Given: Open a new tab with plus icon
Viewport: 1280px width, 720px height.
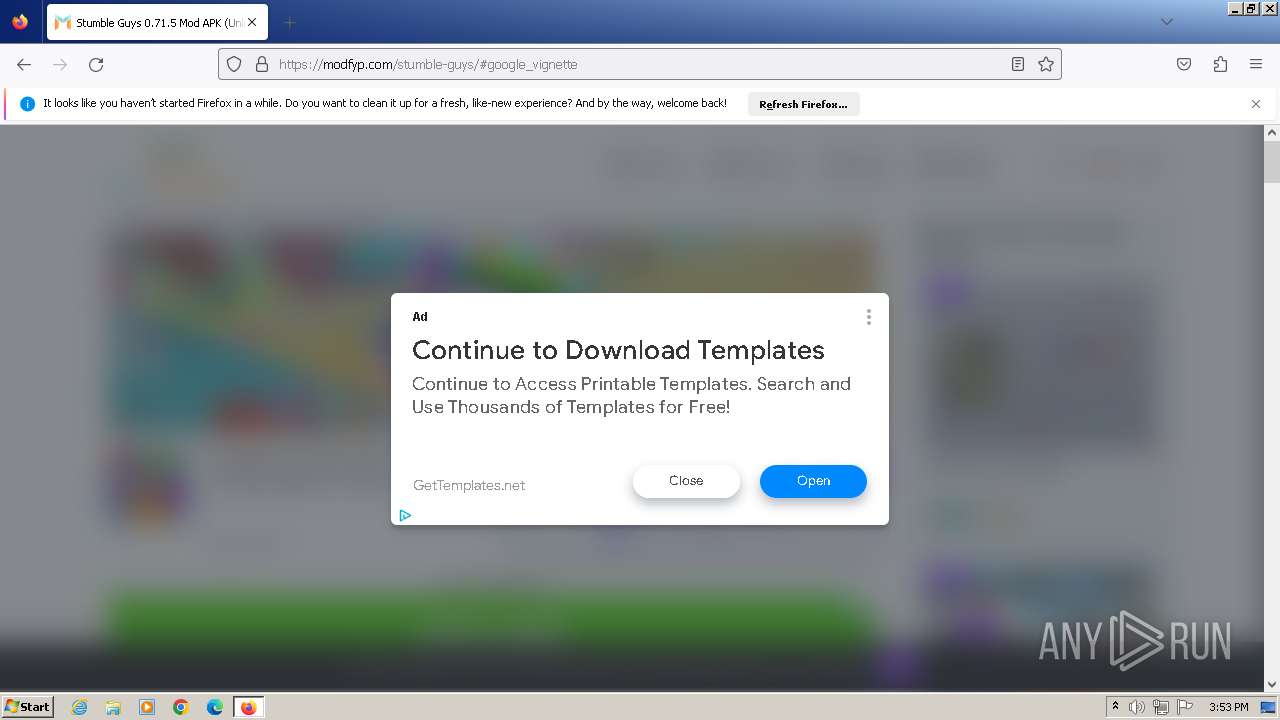Looking at the screenshot, I should click(x=289, y=22).
